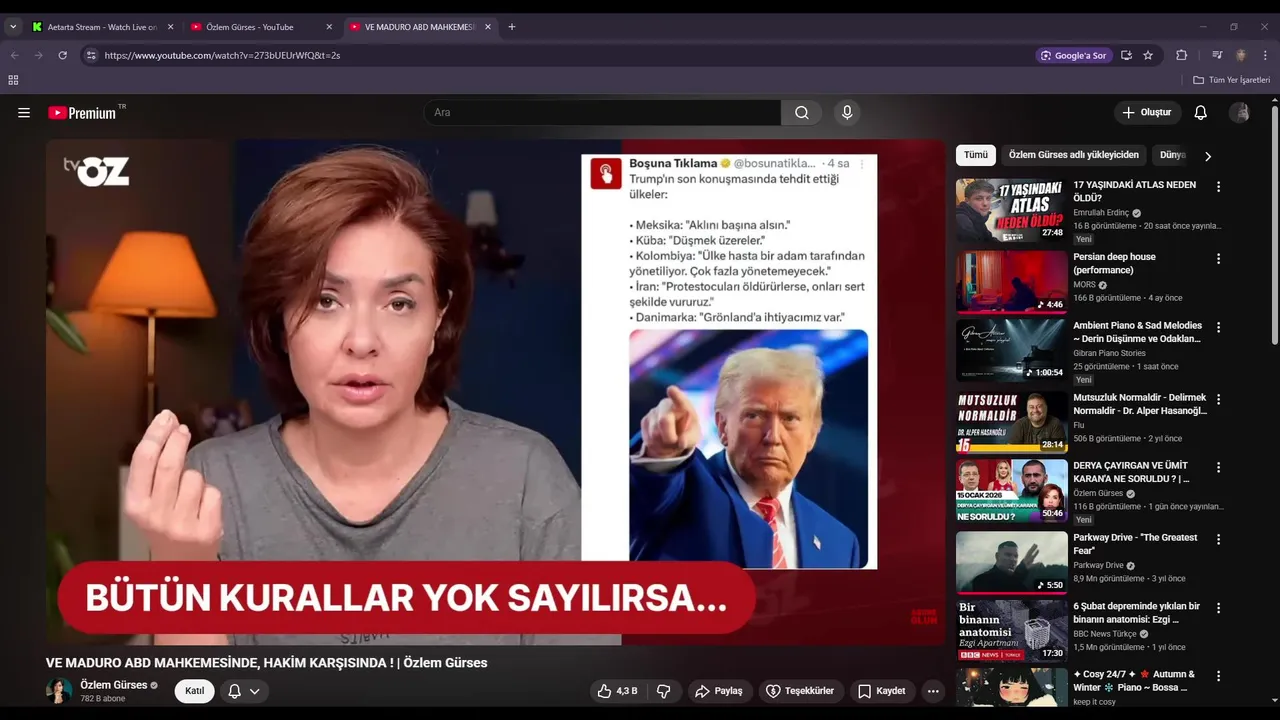
Task: Open Chrome media controls icon
Action: pos(1217,55)
